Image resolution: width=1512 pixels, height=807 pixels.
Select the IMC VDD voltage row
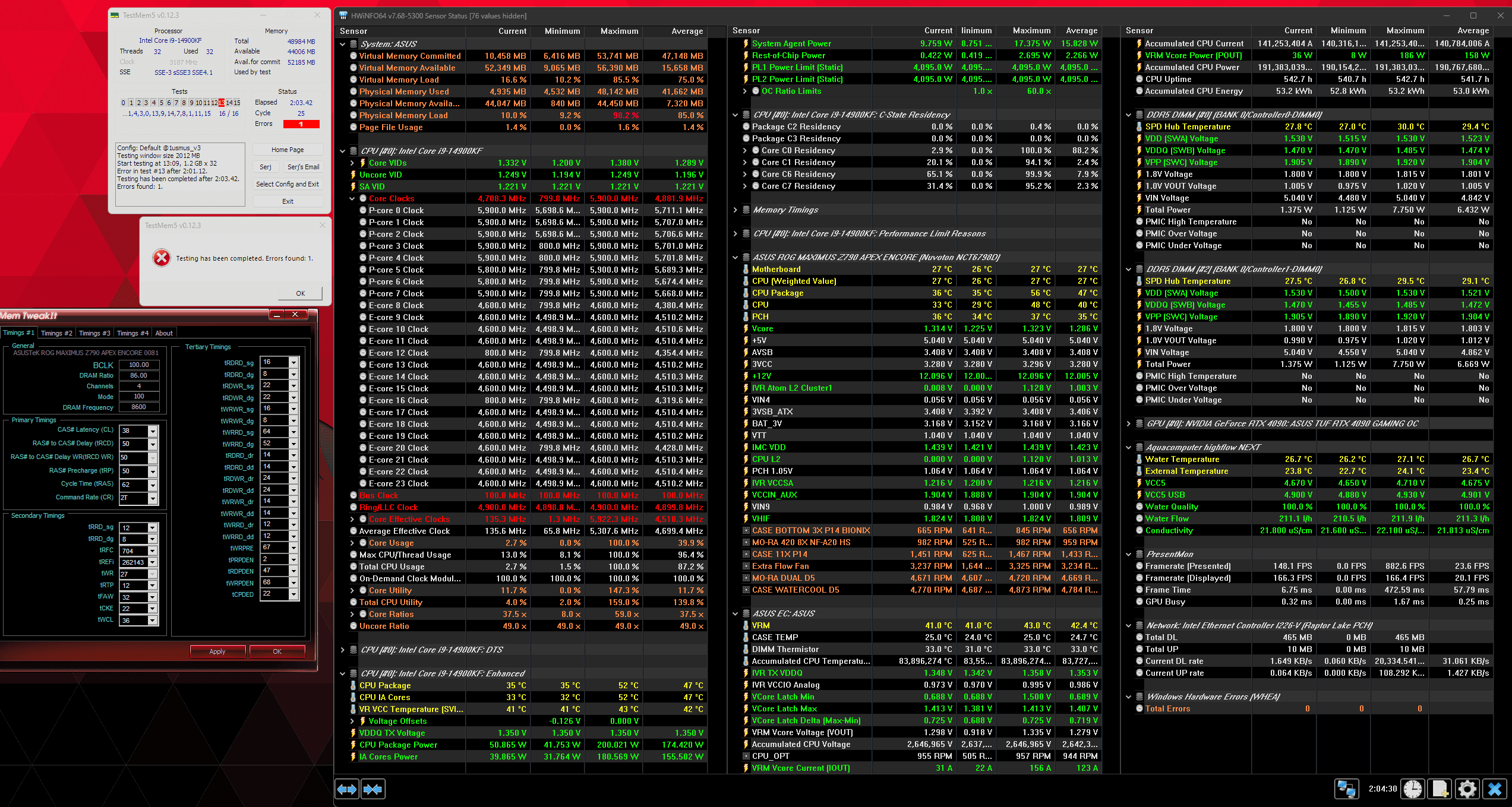point(914,447)
